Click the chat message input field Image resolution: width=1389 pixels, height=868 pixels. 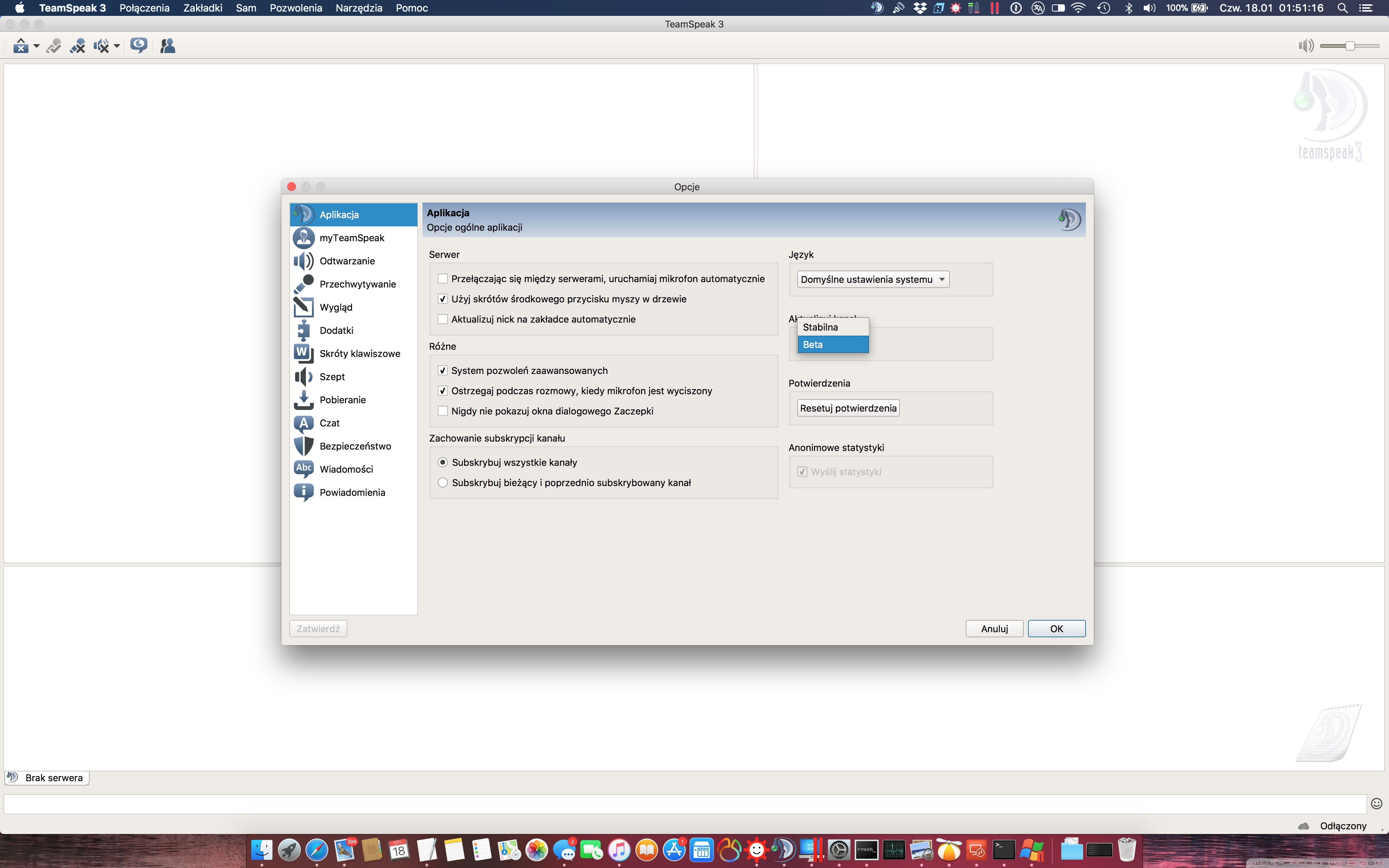[685, 804]
